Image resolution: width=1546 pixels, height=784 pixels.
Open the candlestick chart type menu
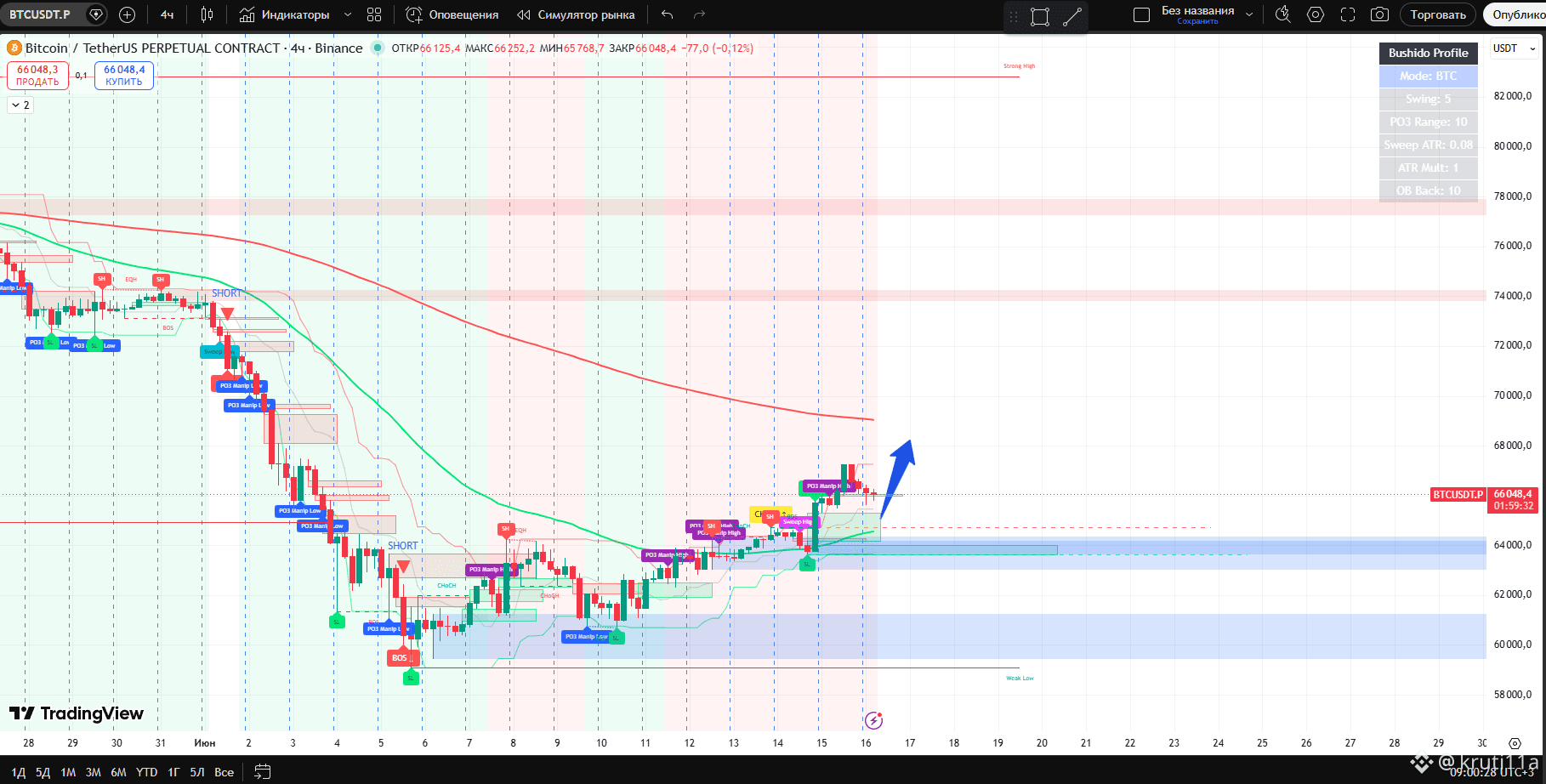(207, 14)
